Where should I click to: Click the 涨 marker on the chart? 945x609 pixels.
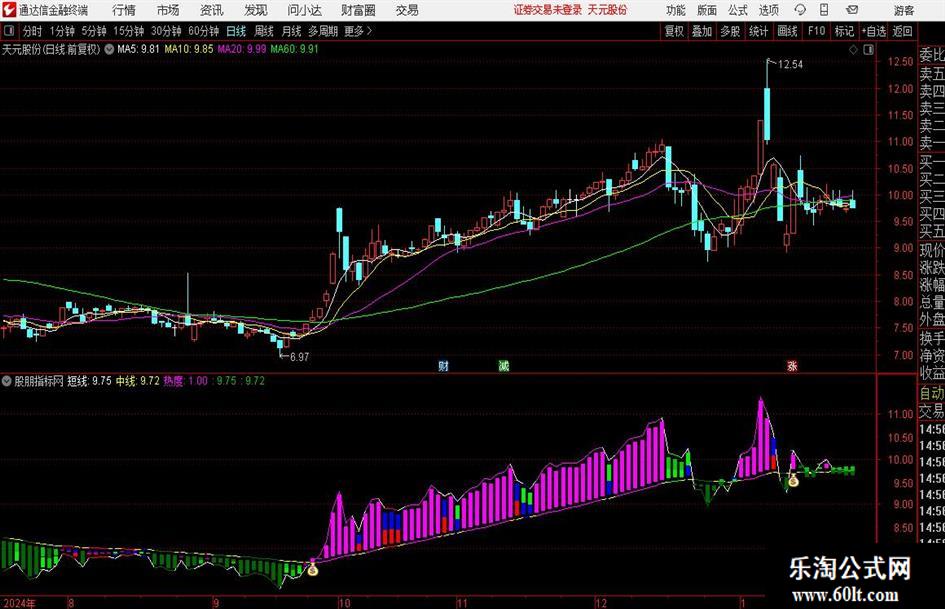point(792,365)
